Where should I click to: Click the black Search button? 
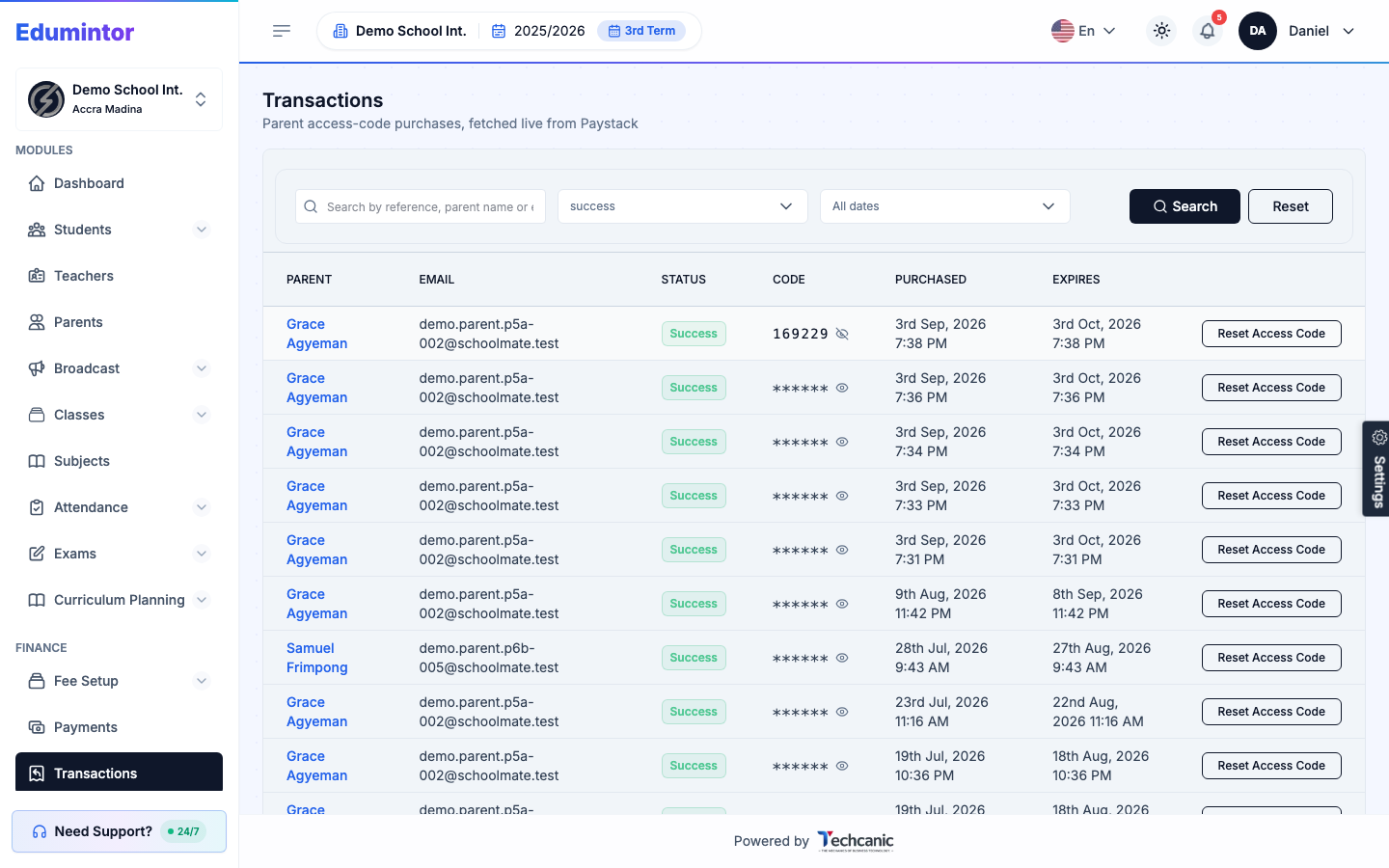[1185, 206]
